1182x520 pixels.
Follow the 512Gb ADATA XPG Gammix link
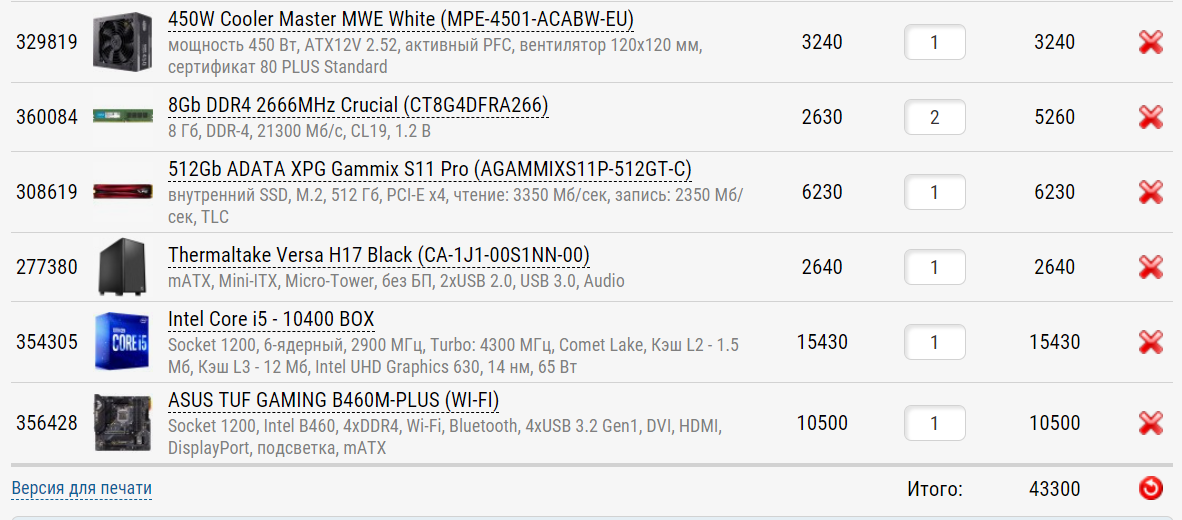click(430, 168)
